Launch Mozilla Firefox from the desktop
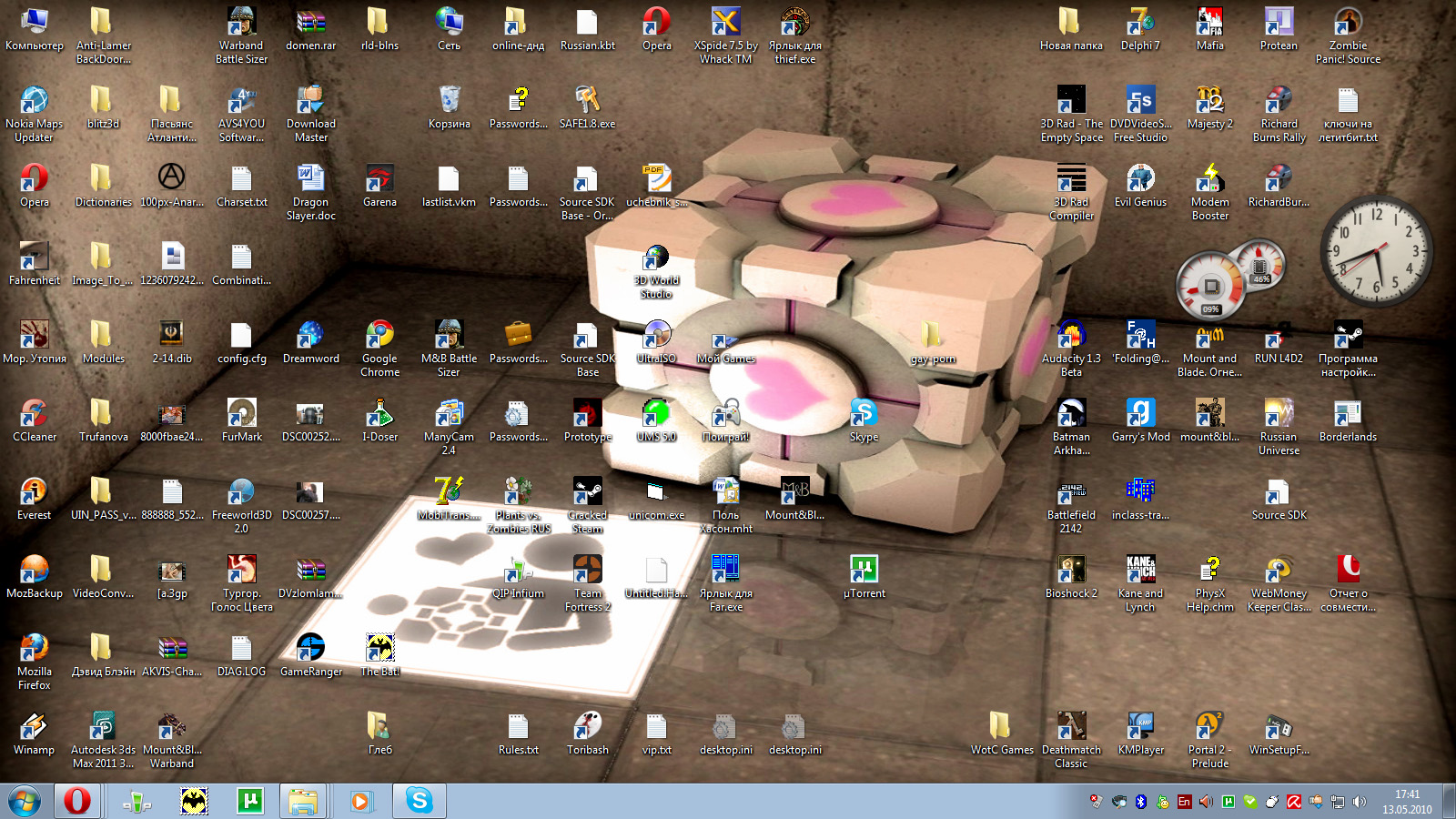1456x819 pixels. tap(34, 648)
